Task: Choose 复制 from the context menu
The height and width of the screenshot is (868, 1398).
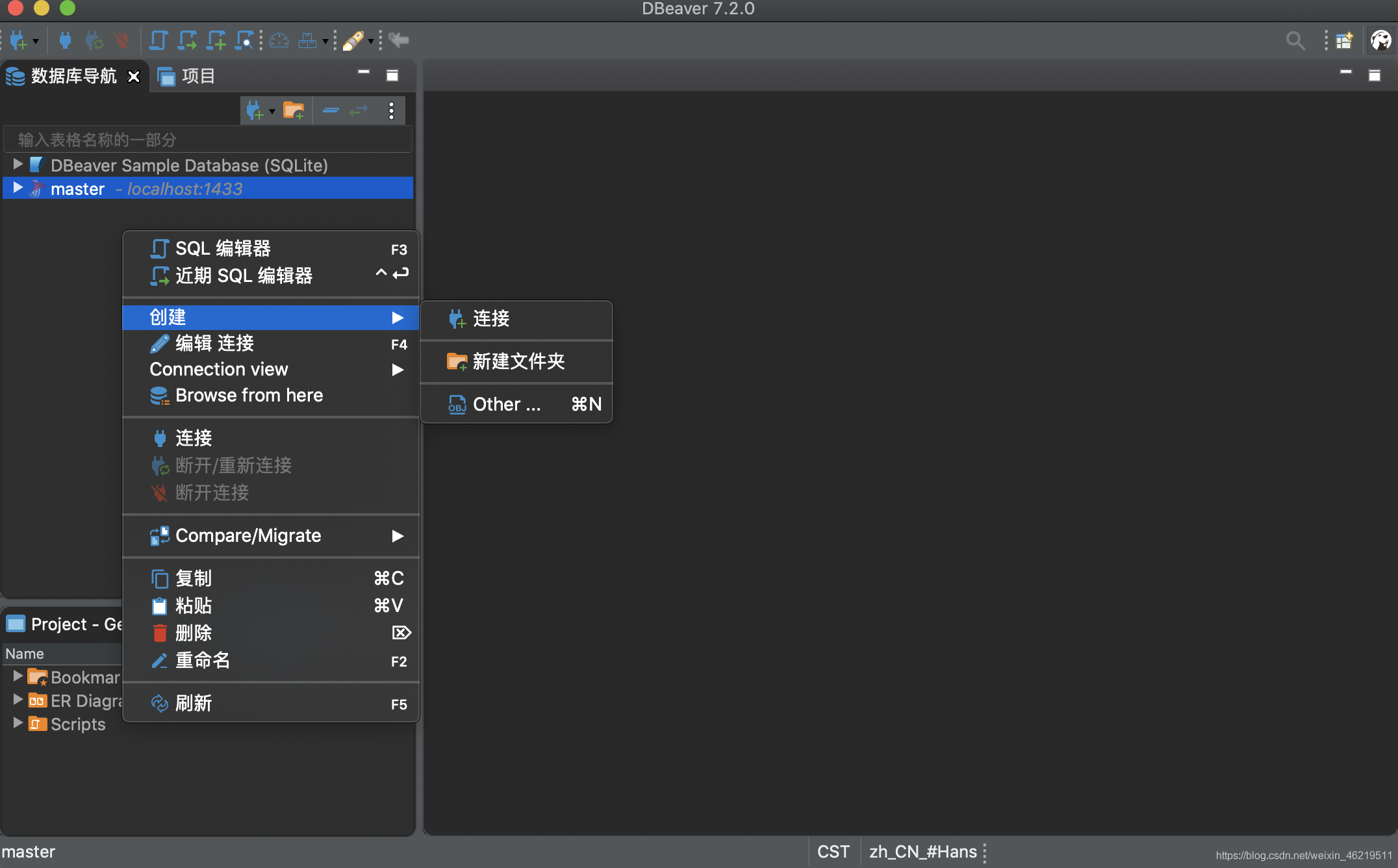Action: pos(271,578)
